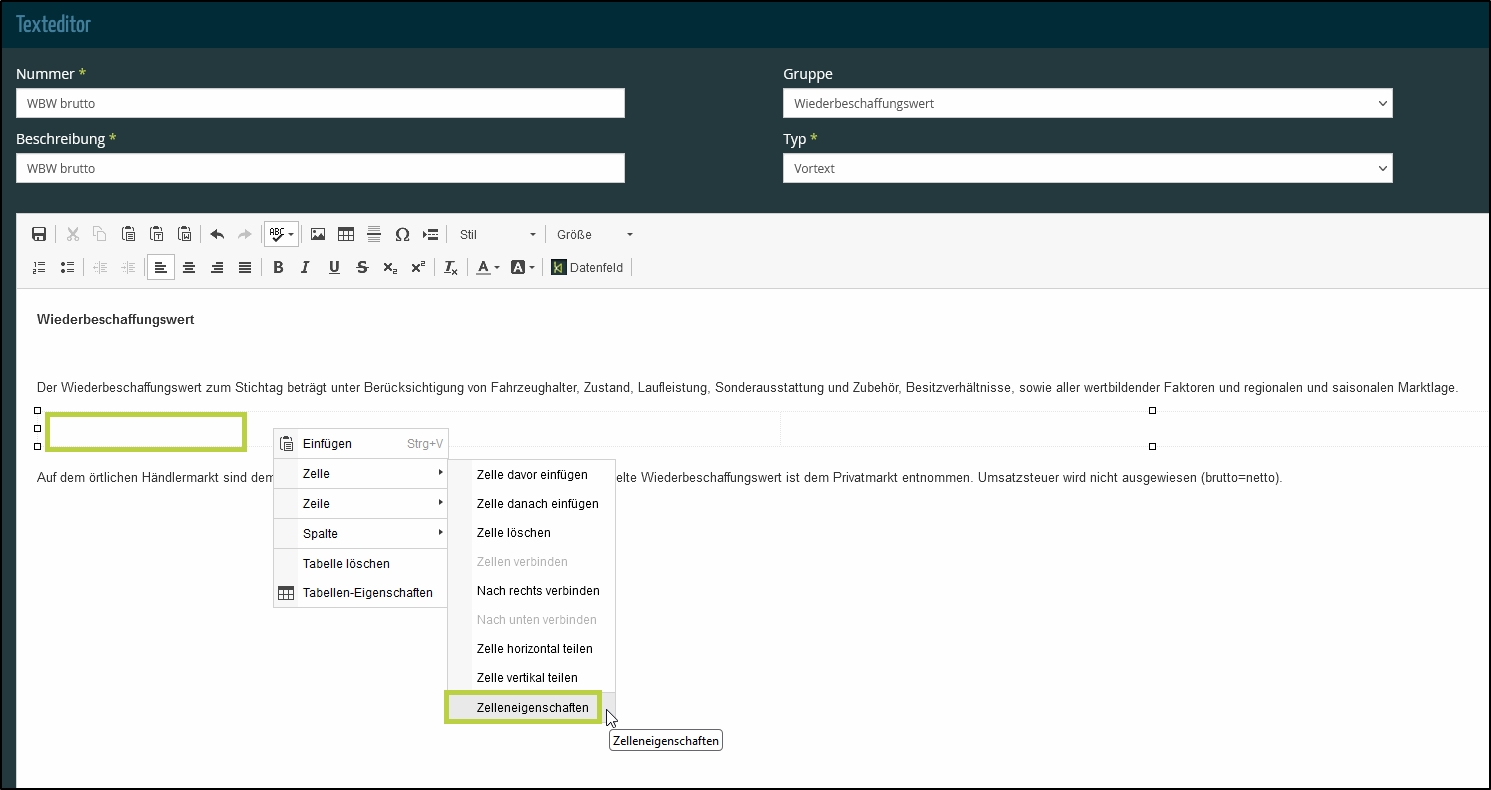Open the special character (Omega) tool
Image resolution: width=1491 pixels, height=790 pixels.
point(402,234)
